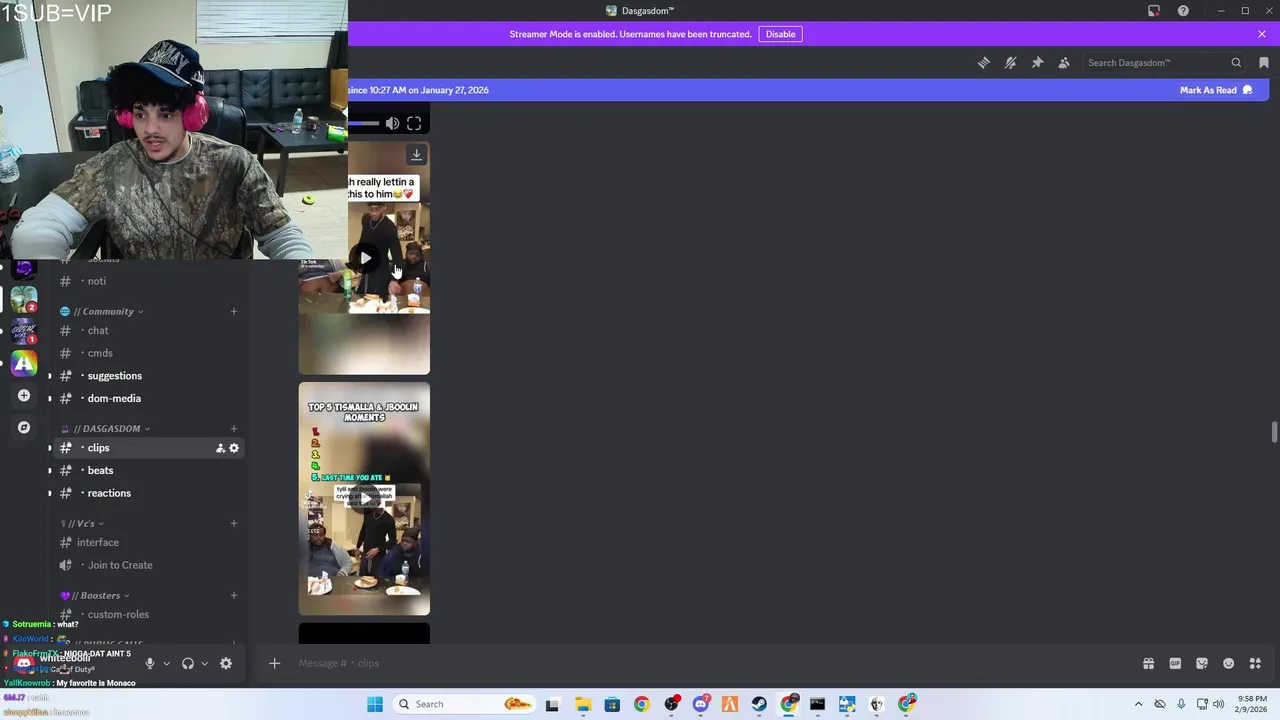This screenshot has width=1280, height=720.
Task: Toggle headphones deafen in user panel
Action: [x=187, y=663]
